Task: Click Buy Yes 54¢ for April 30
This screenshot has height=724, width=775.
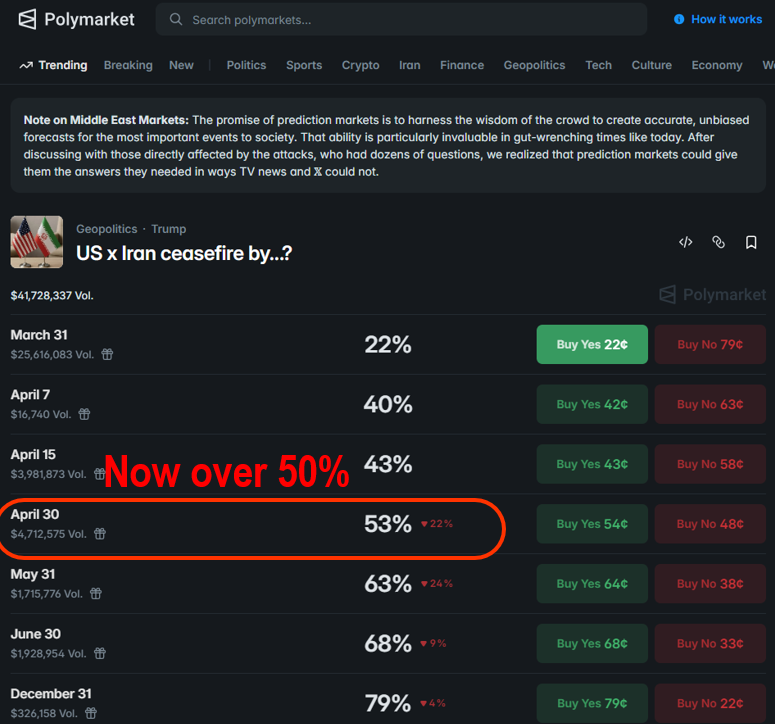Action: pos(592,524)
